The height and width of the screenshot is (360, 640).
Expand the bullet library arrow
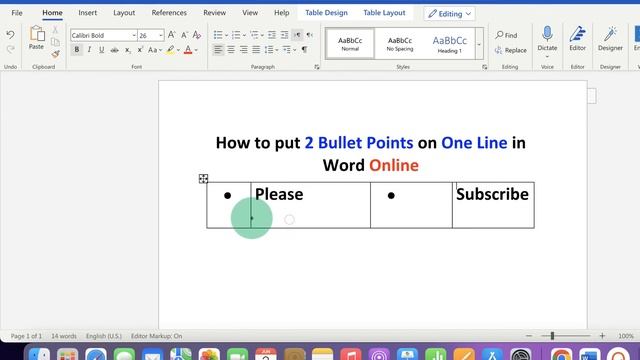(226, 36)
